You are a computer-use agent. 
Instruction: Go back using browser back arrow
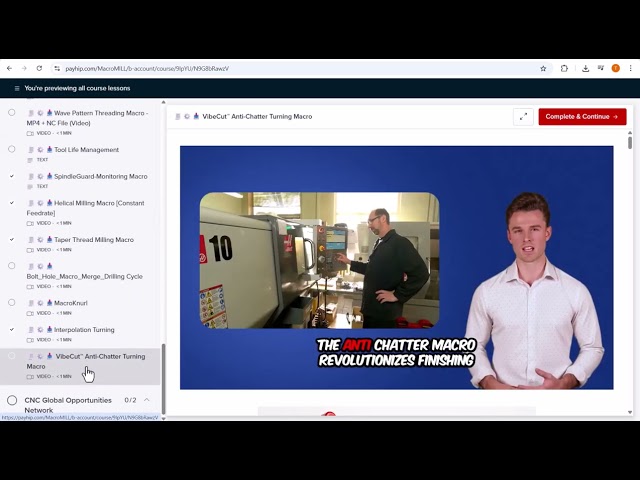click(x=9, y=69)
